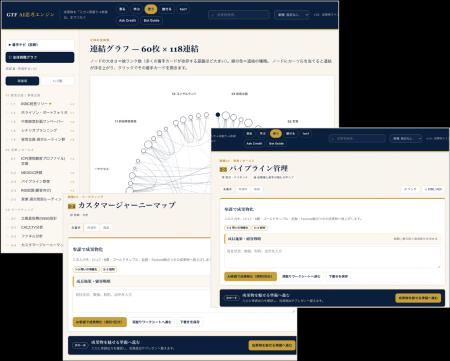Select the dark highlighted graph entry in sidebar
The height and width of the screenshot is (361, 450).
(40, 57)
